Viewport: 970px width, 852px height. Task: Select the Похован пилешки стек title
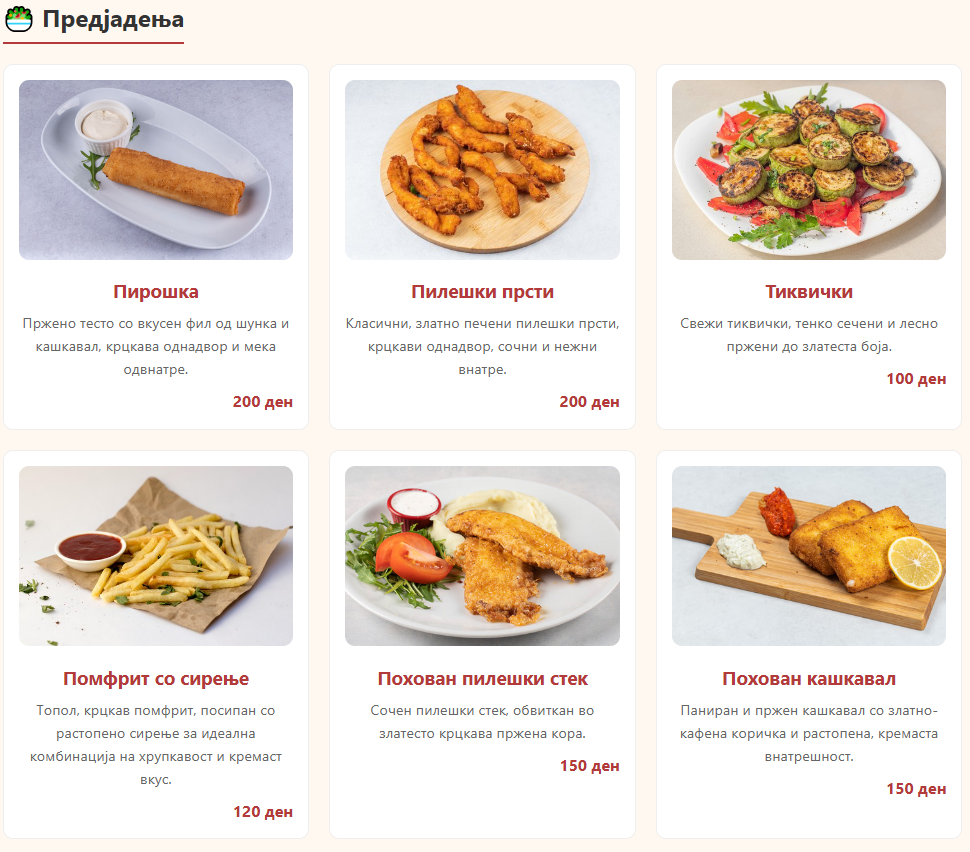[x=483, y=679]
